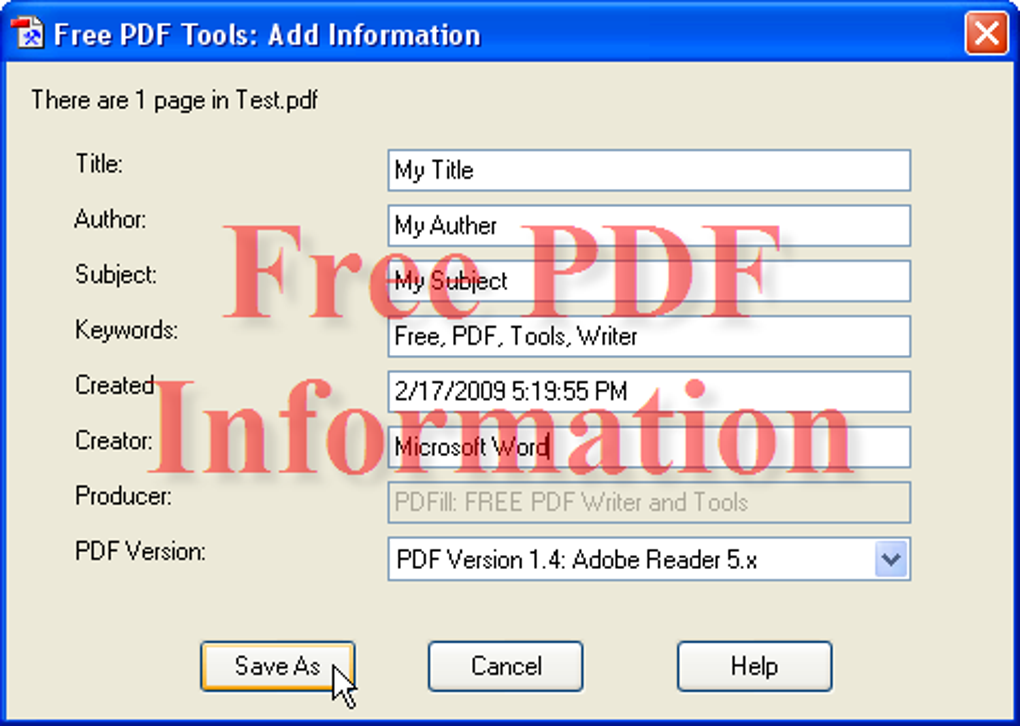
Task: Click the grayed-out Producer field
Action: (x=648, y=502)
